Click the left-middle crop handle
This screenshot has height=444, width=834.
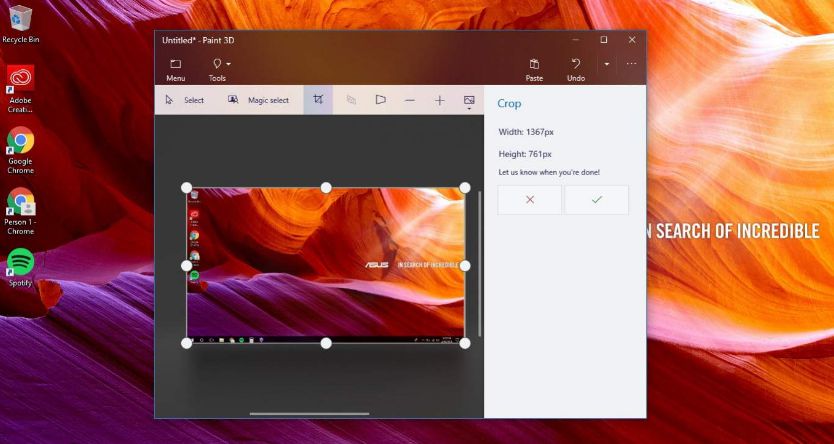(x=187, y=265)
